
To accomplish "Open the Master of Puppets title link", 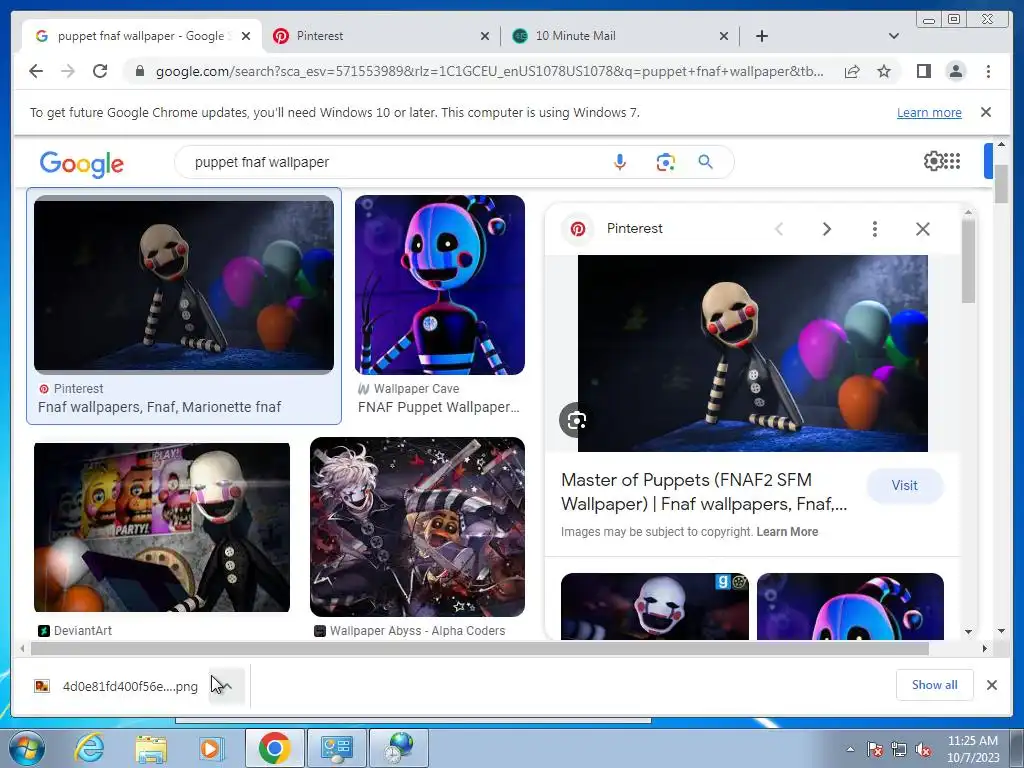I will 704,492.
